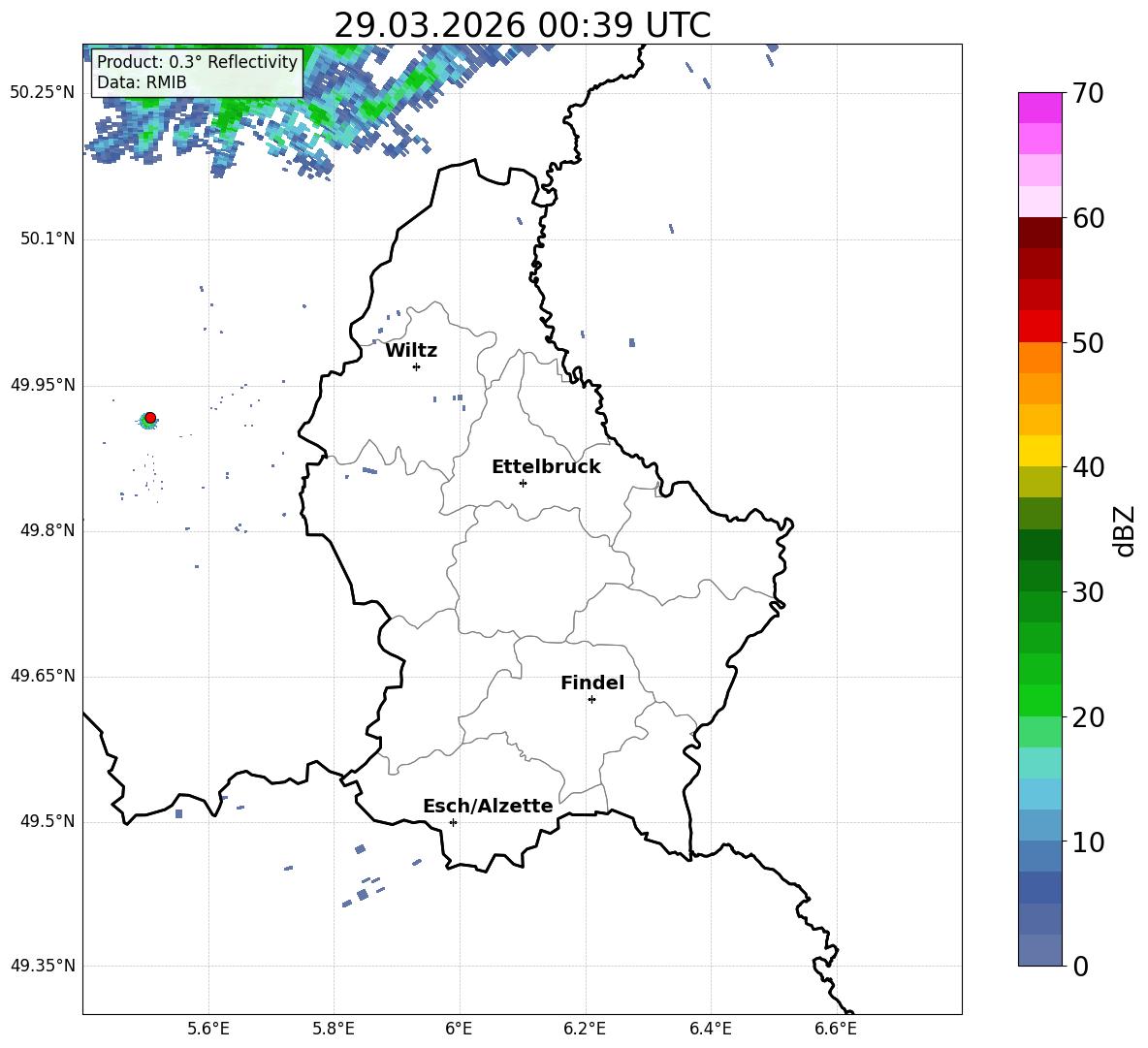Click the dark maroon swatch below 60 dBZ

pos(1039,233)
